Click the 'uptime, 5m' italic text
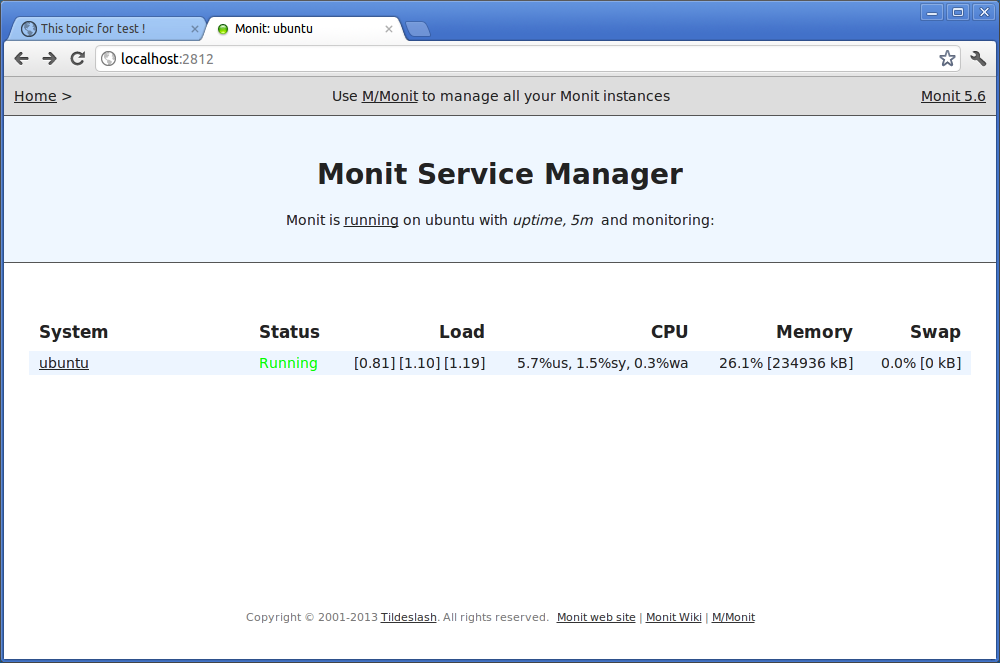1000x663 pixels. 553,220
